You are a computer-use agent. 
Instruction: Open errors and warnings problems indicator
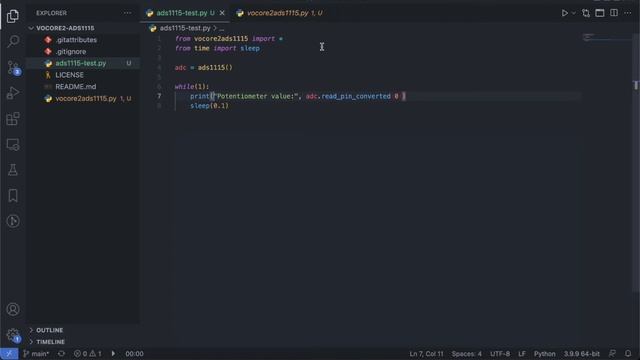[x=87, y=354]
